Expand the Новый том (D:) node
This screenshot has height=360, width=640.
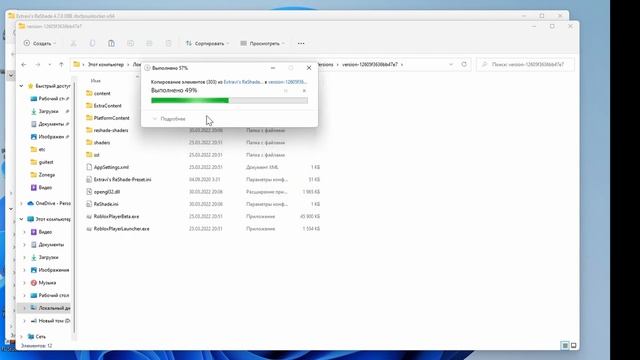coord(24,321)
